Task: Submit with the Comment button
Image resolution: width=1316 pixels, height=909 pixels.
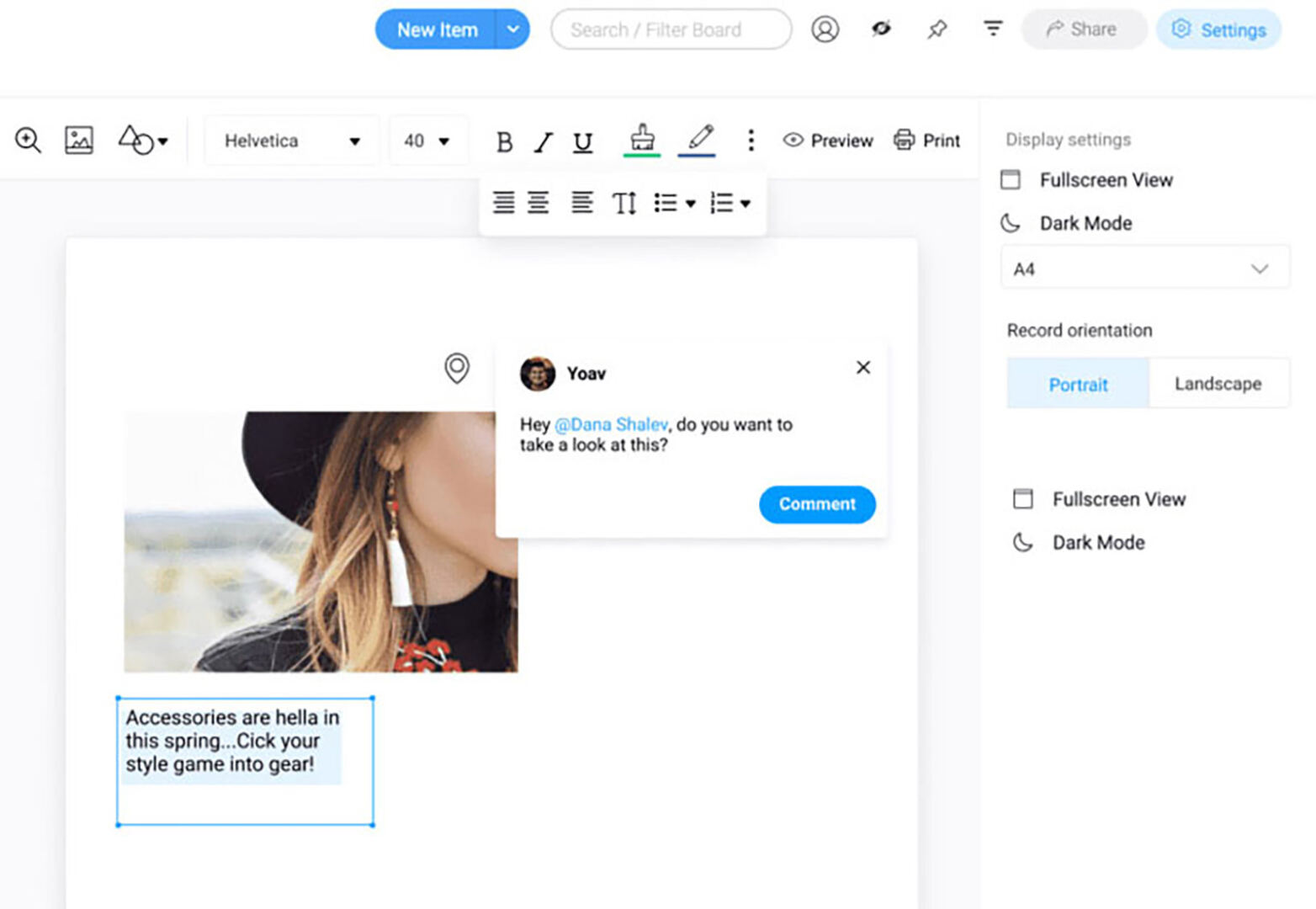Action: coord(817,504)
